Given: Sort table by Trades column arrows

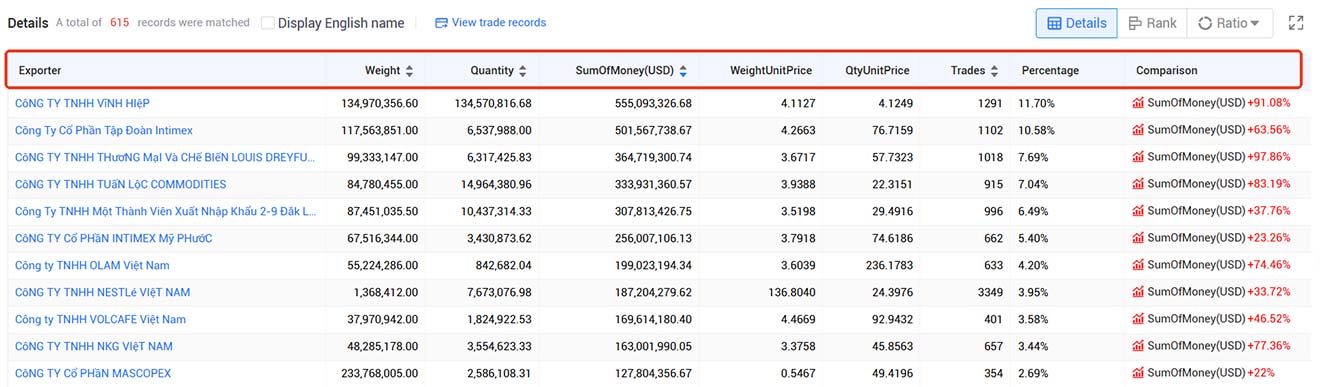Looking at the screenshot, I should click(x=995, y=71).
